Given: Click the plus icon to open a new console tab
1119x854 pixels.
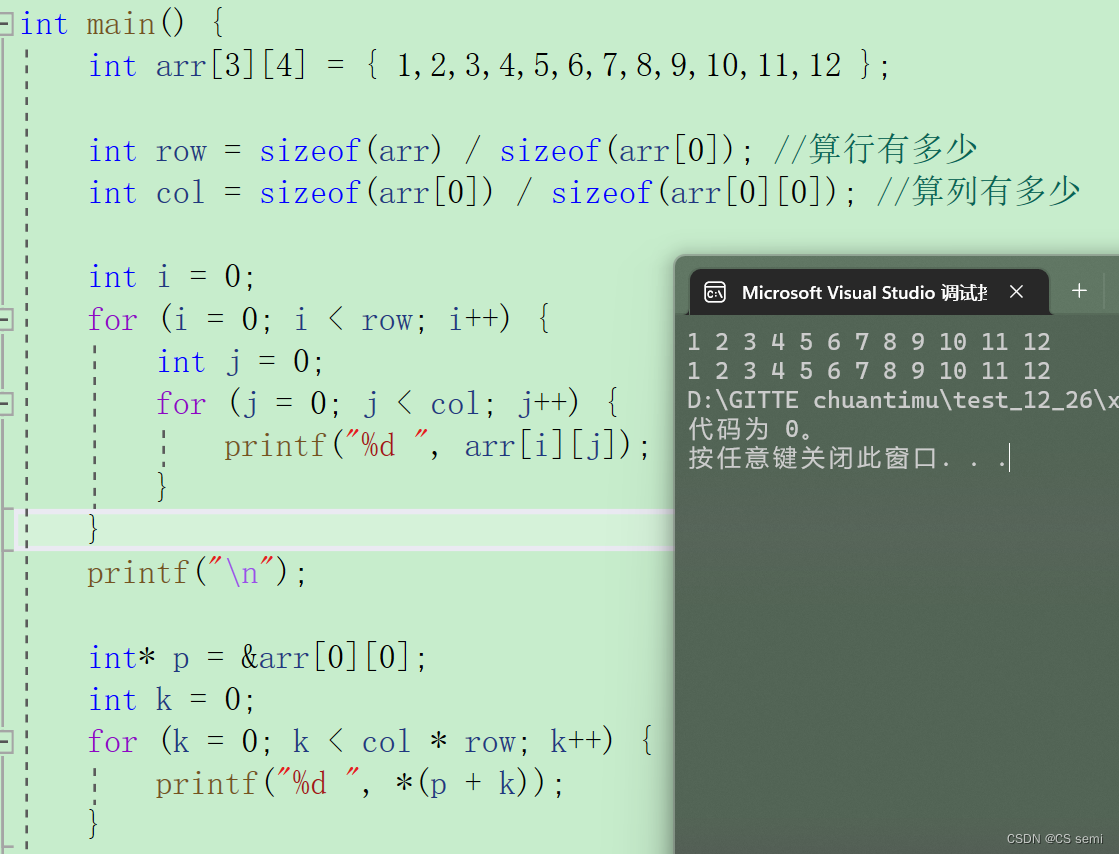Looking at the screenshot, I should coord(1079,291).
